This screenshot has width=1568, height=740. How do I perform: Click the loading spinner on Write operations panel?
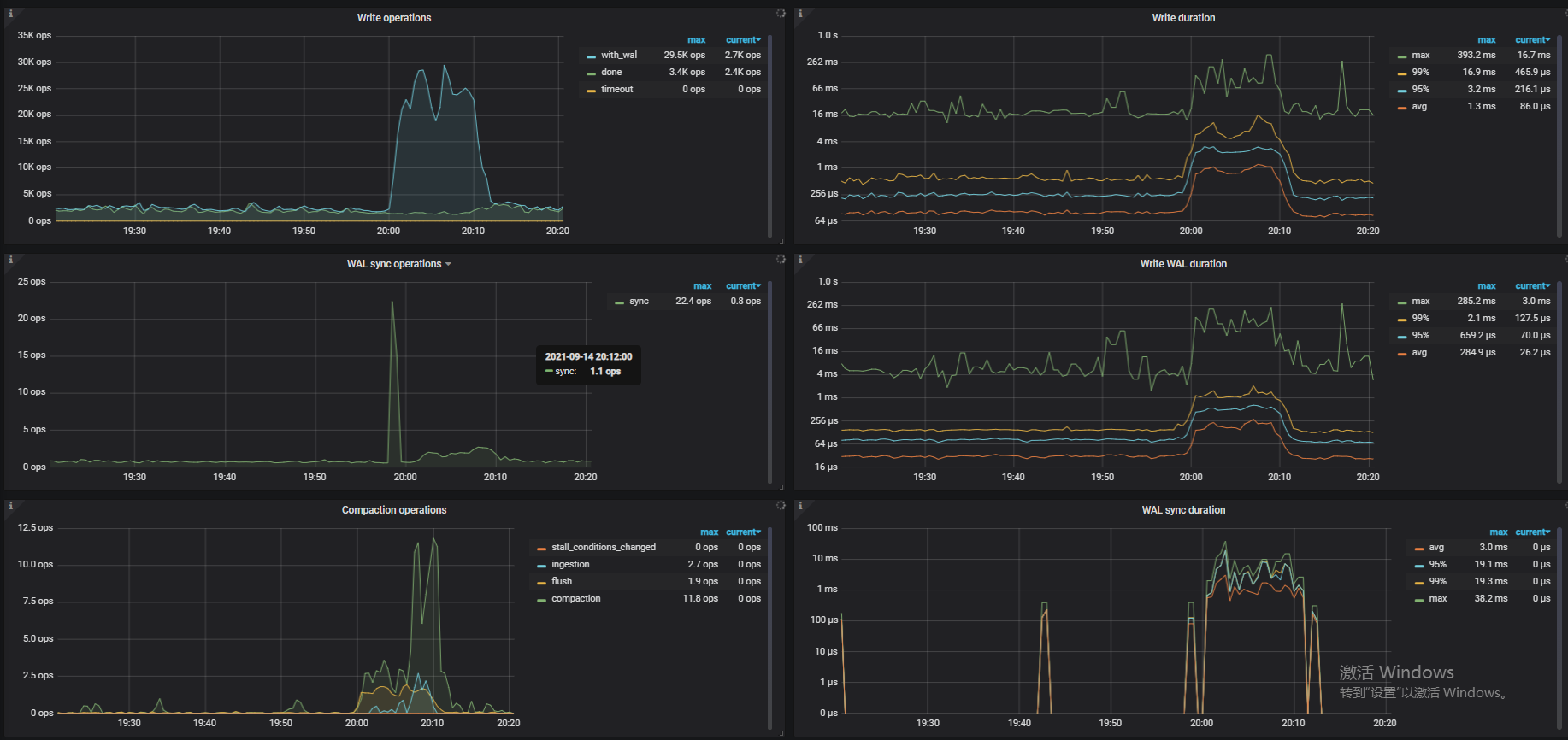click(781, 14)
